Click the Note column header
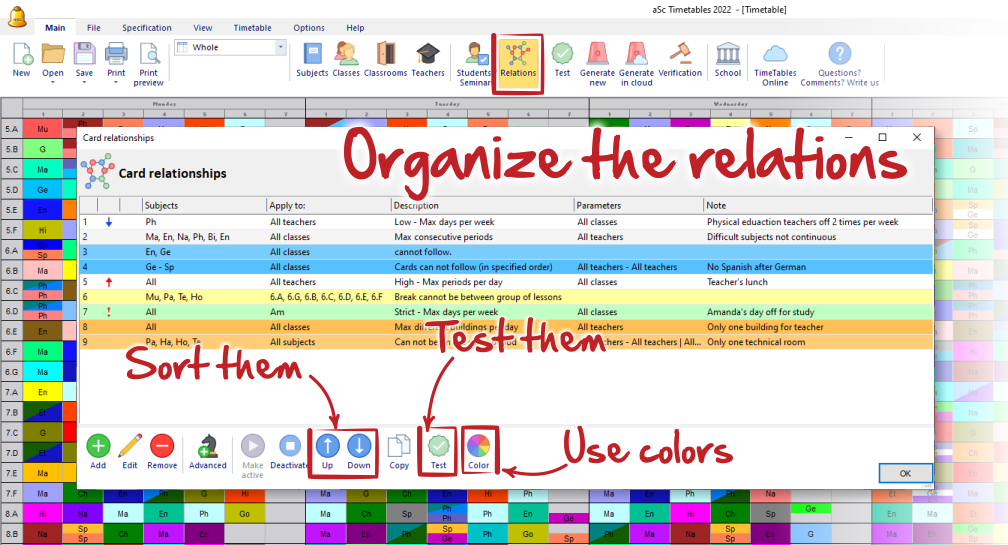Image resolution: width=1008 pixels, height=545 pixels. tap(818, 206)
